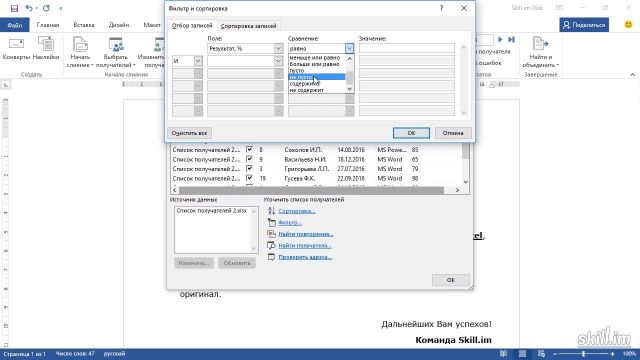The width and height of the screenshot is (640, 360).
Task: Click the zoom slider in status bar
Action: pyautogui.click(x=584, y=353)
